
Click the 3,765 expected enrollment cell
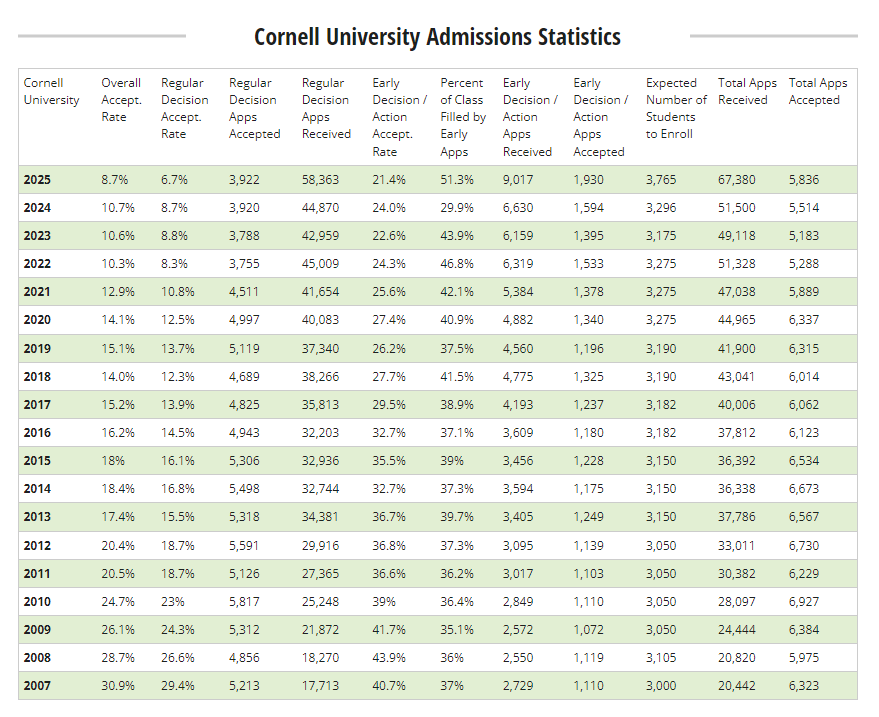point(662,180)
